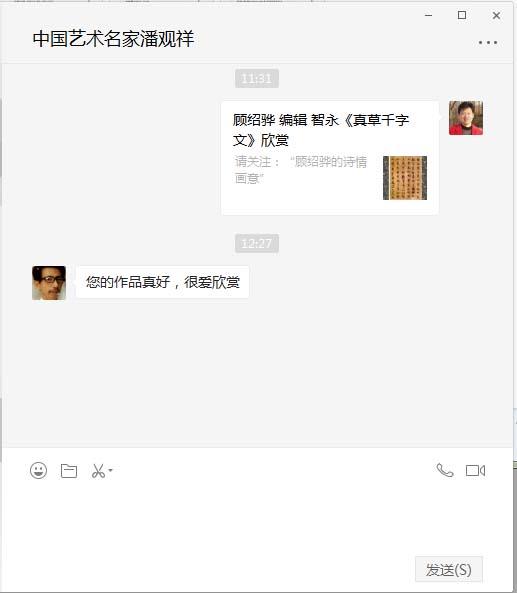Minimize the chat window
Viewport: 517px width, 593px height.
[429, 15]
